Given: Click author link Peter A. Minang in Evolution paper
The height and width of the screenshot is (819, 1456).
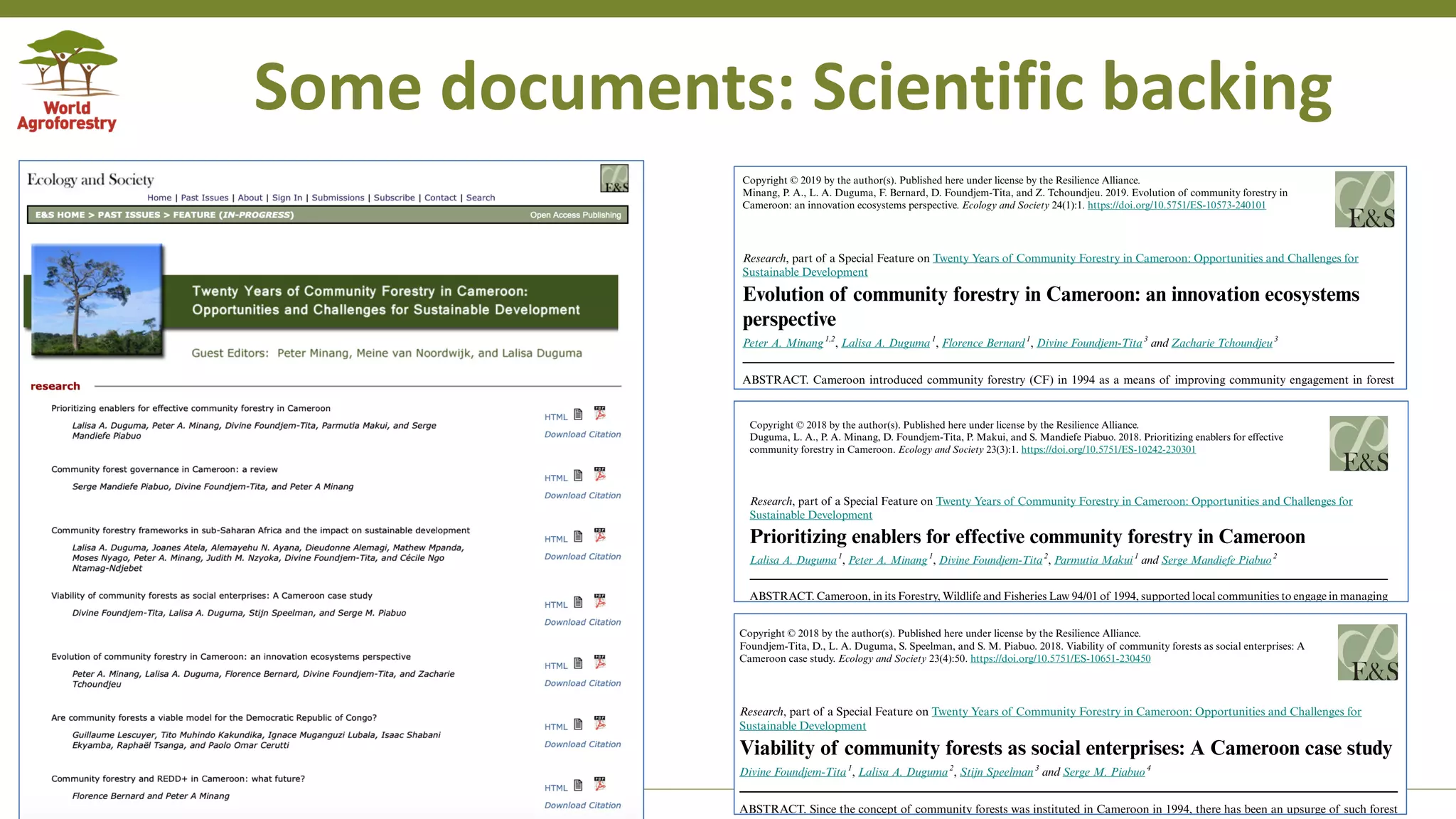Looking at the screenshot, I should [x=783, y=343].
